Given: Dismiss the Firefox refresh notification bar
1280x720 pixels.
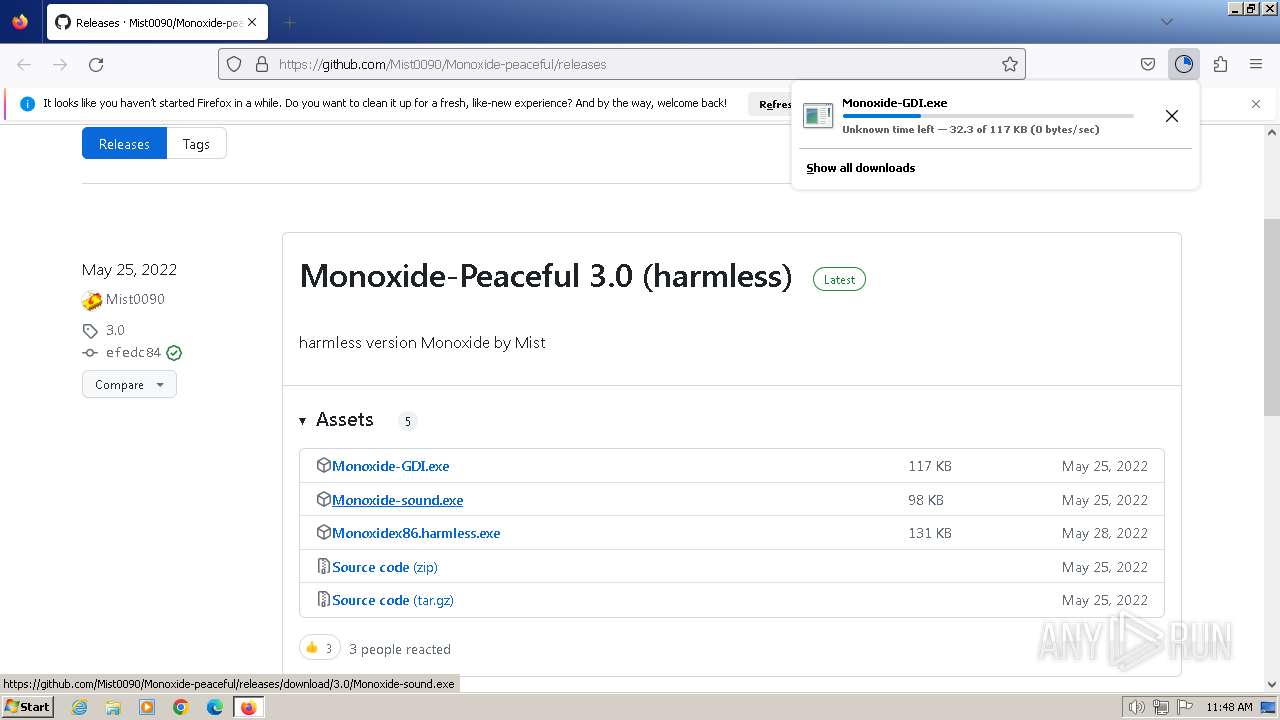Looking at the screenshot, I should pyautogui.click(x=1256, y=104).
